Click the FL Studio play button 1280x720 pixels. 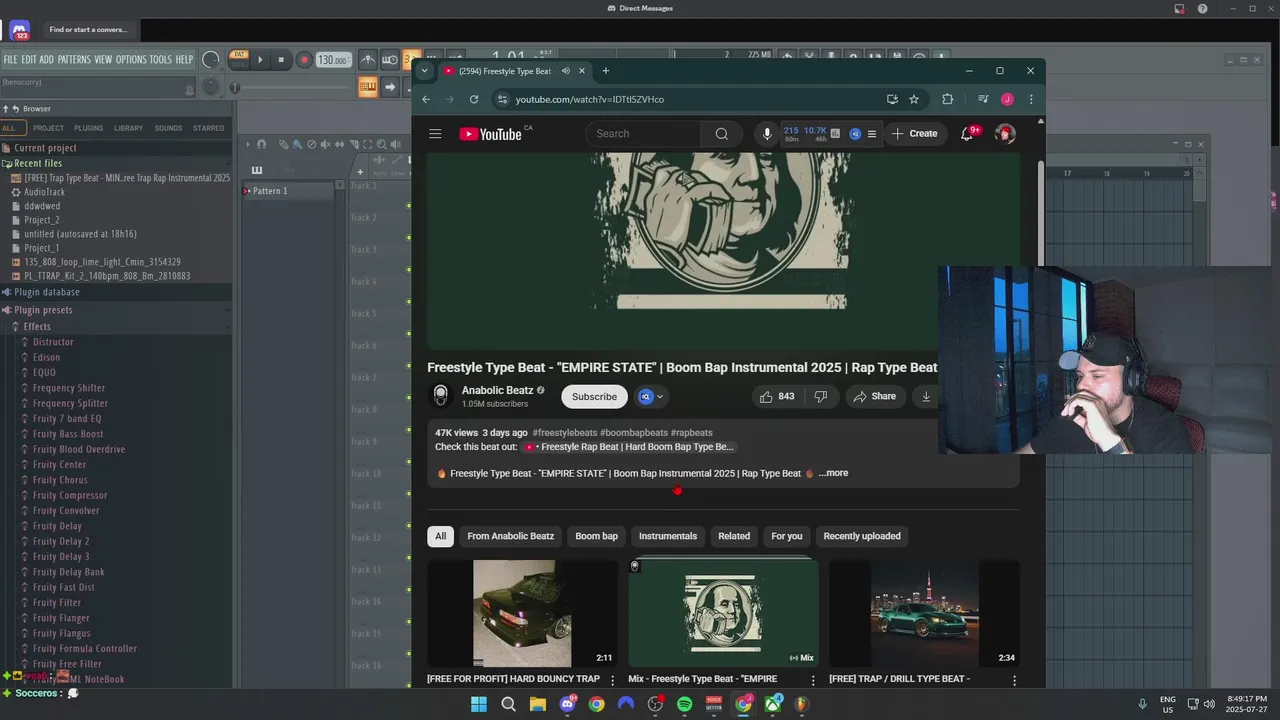point(260,60)
